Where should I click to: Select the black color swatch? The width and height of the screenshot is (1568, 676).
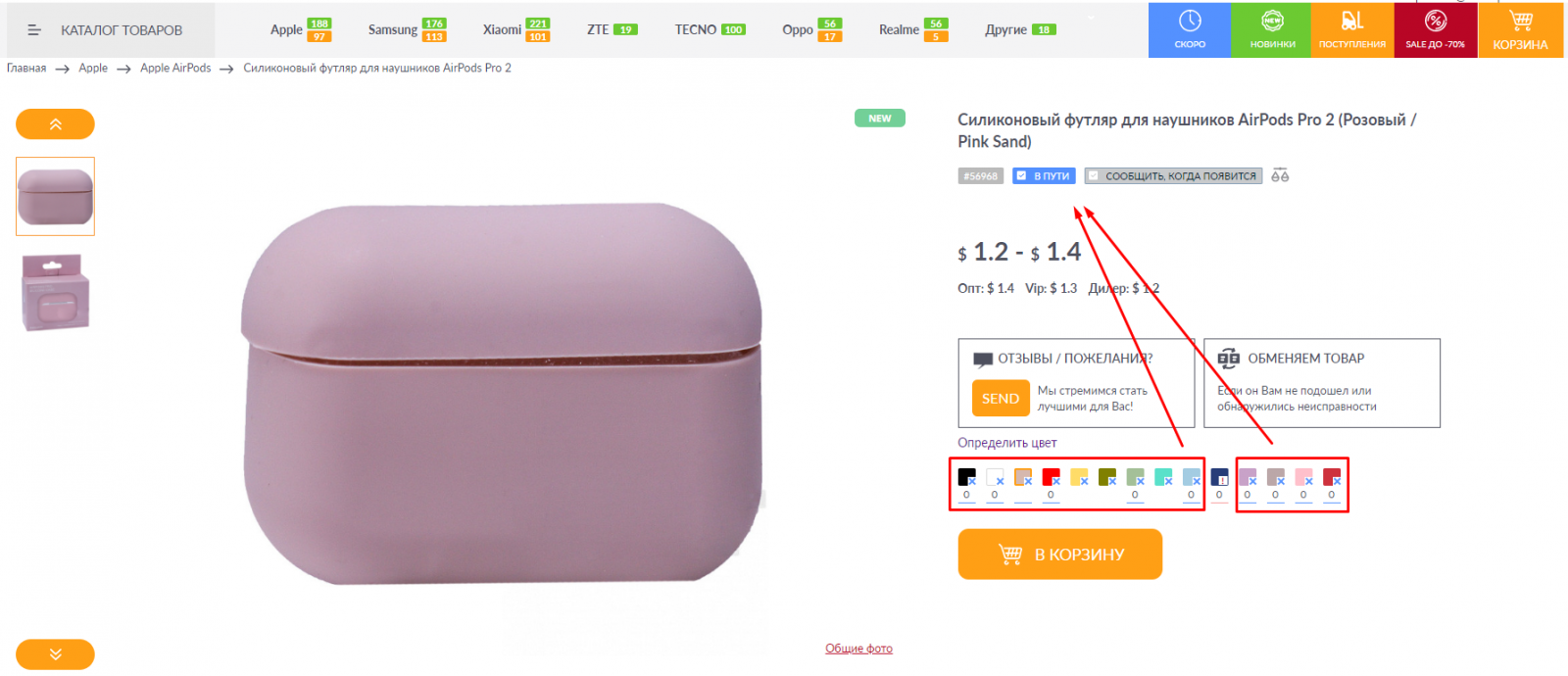(x=966, y=477)
